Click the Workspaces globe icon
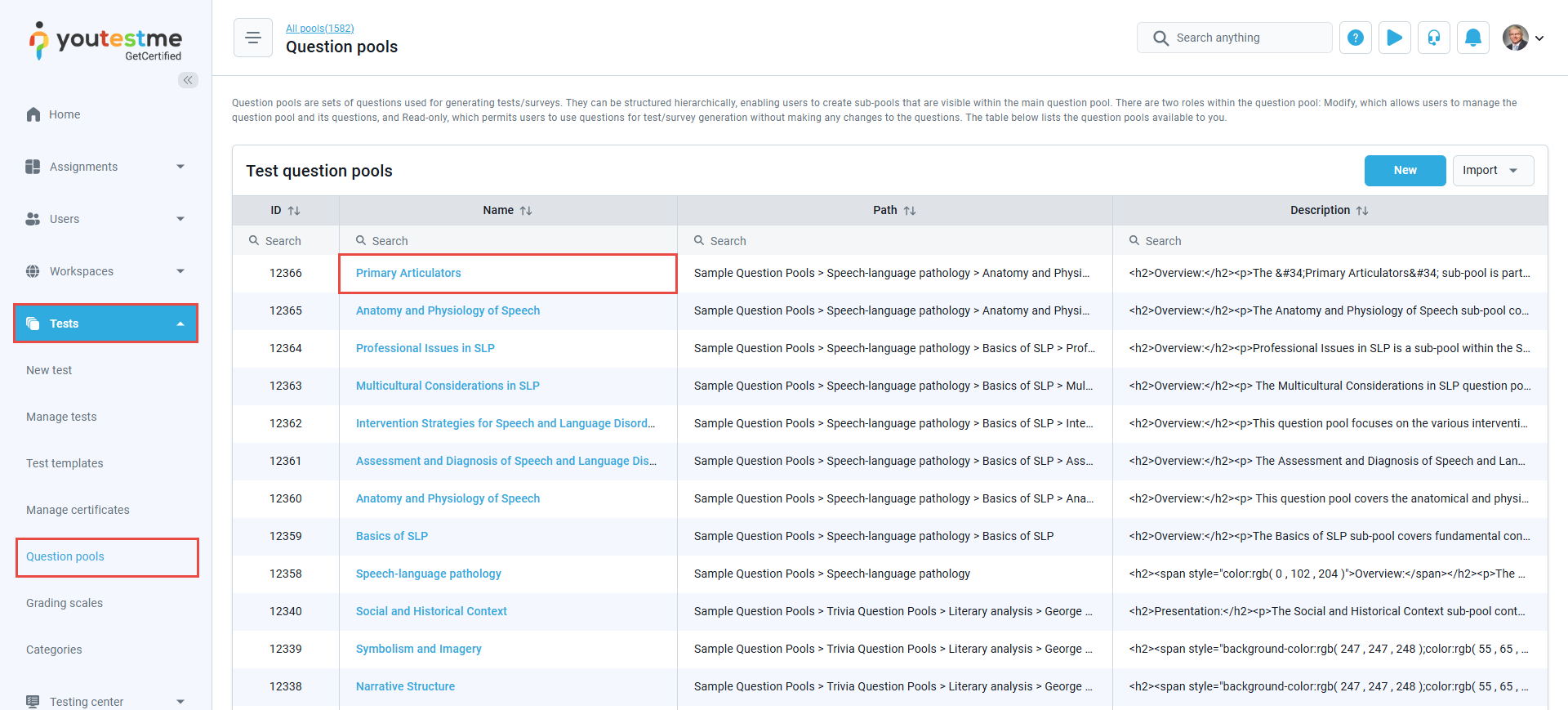Image resolution: width=1568 pixels, height=710 pixels. tap(33, 271)
